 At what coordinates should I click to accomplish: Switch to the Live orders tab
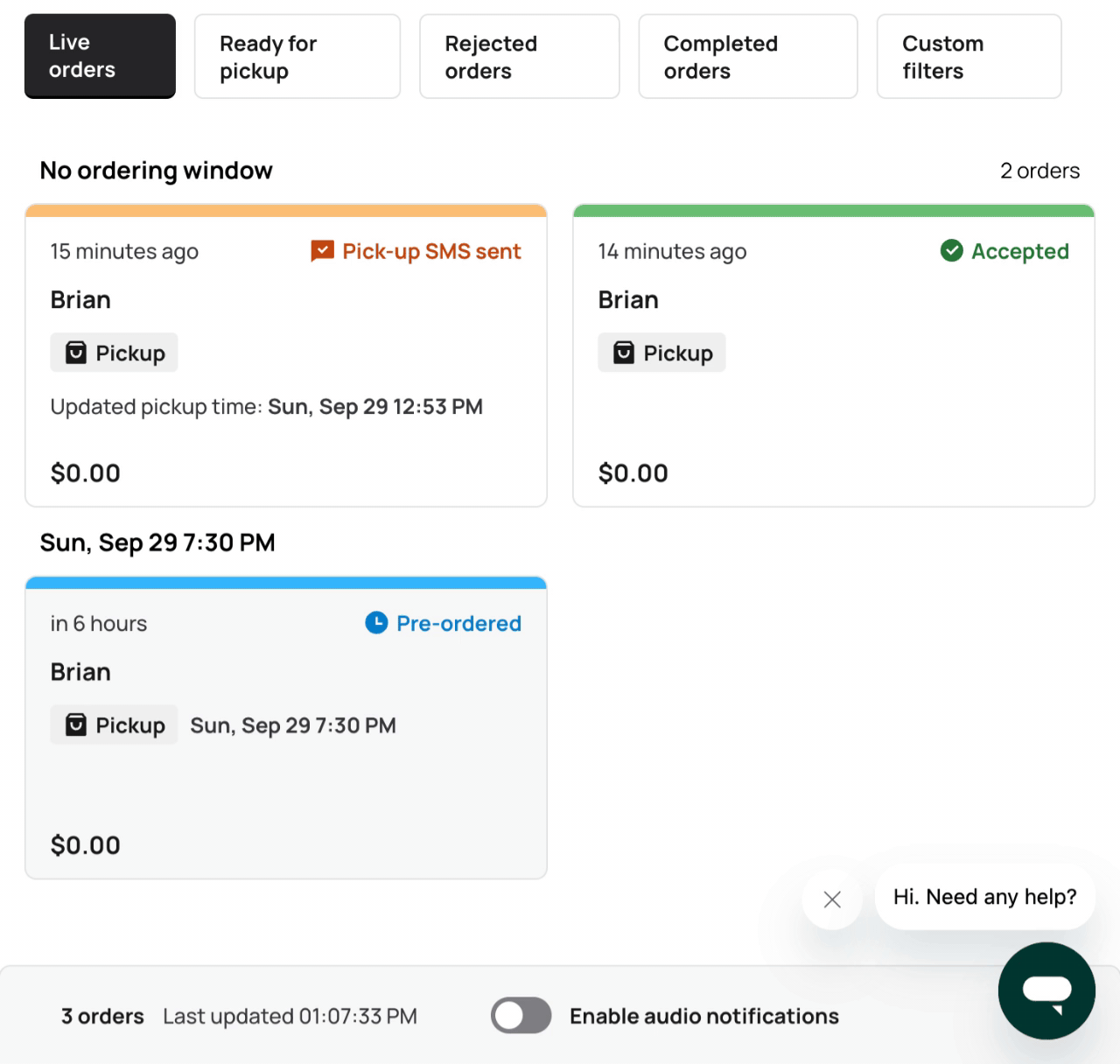100,56
